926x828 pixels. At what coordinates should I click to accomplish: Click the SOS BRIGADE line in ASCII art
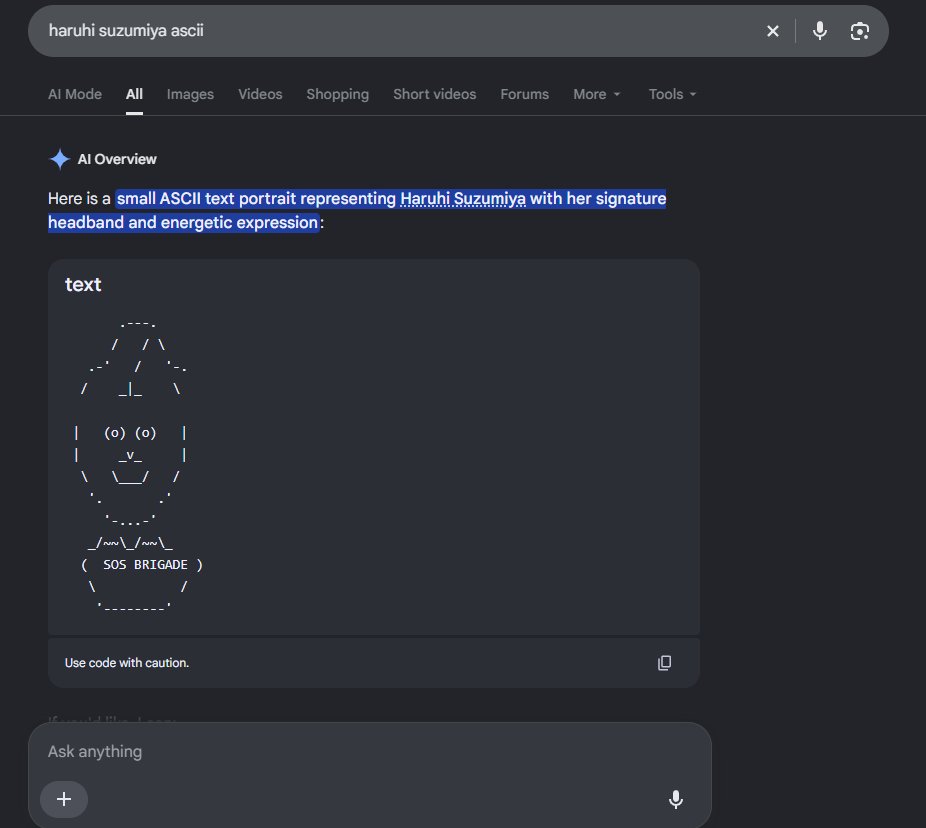point(142,565)
